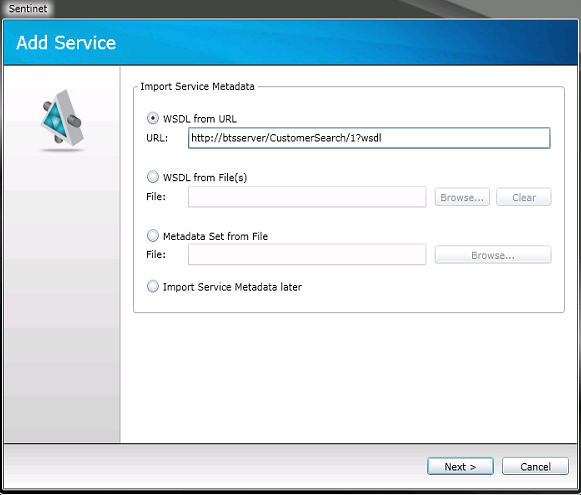The width and height of the screenshot is (581, 495).
Task: Select the WSDL from URL radio button
Action: [152, 119]
